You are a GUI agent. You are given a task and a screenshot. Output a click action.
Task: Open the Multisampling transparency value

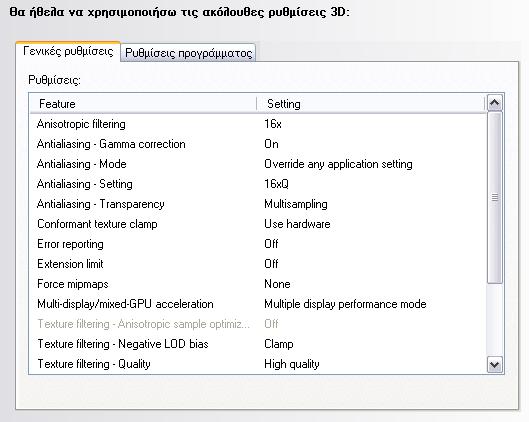296,204
